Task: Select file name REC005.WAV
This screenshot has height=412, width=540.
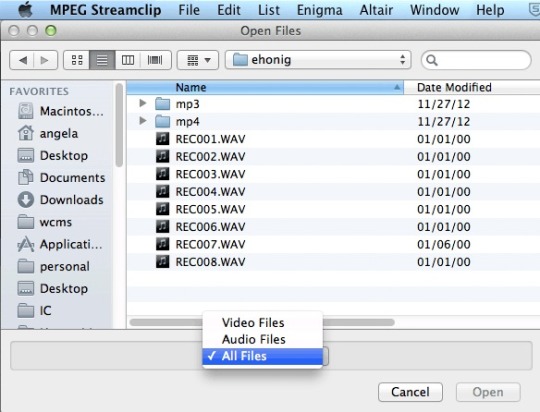Action: 210,209
